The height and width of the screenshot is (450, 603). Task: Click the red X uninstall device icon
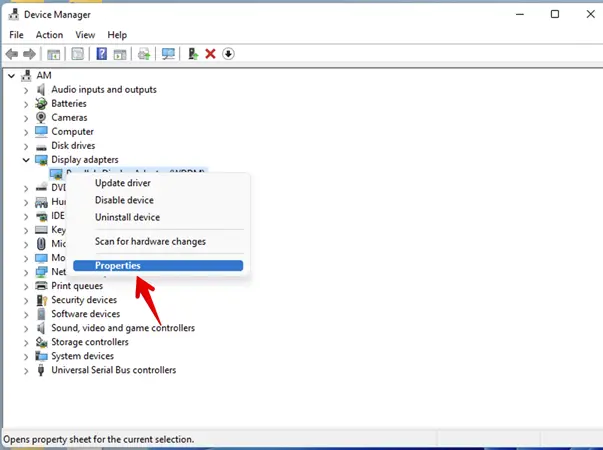pos(210,54)
